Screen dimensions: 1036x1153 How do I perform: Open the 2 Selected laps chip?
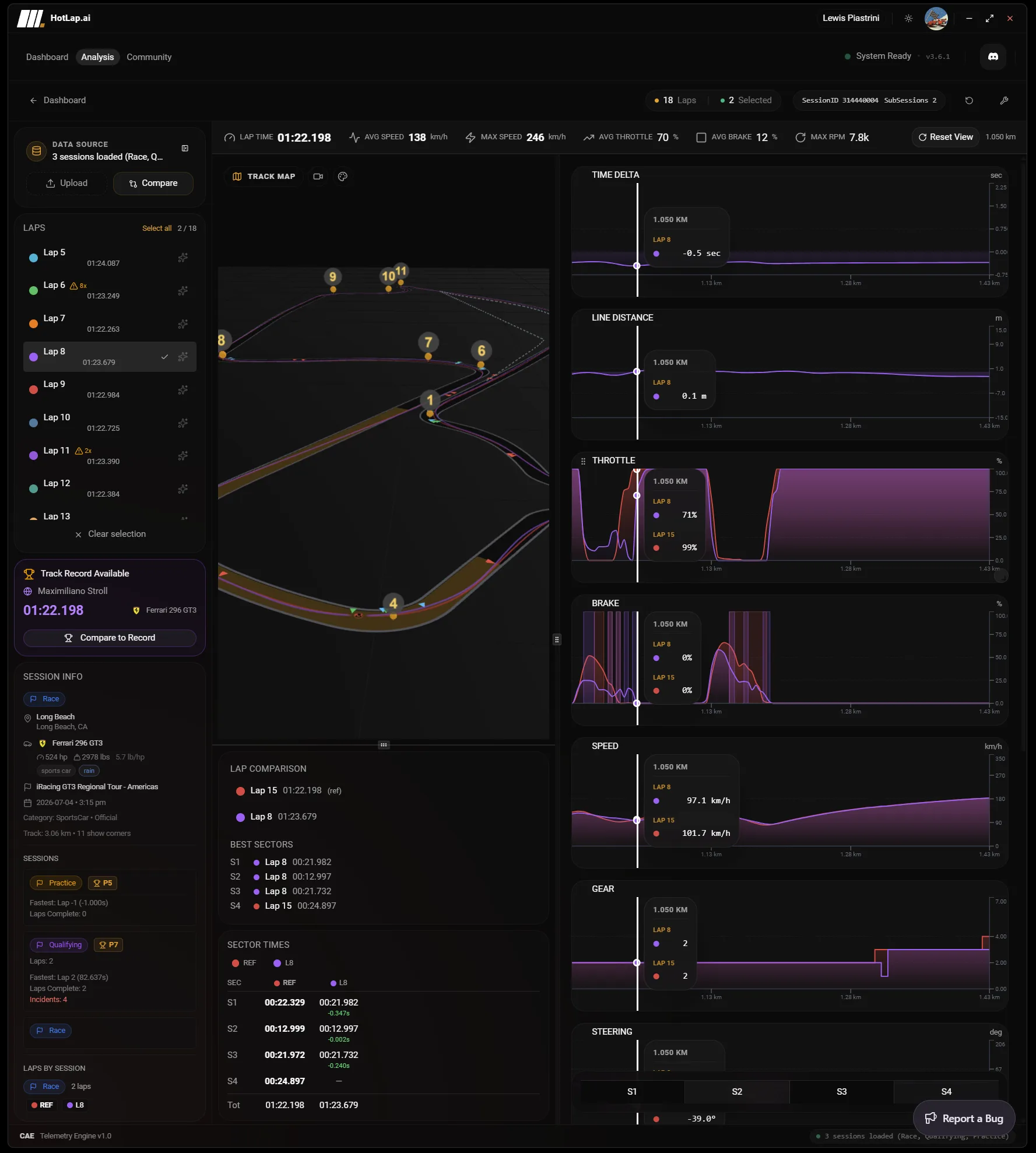pyautogui.click(x=746, y=100)
